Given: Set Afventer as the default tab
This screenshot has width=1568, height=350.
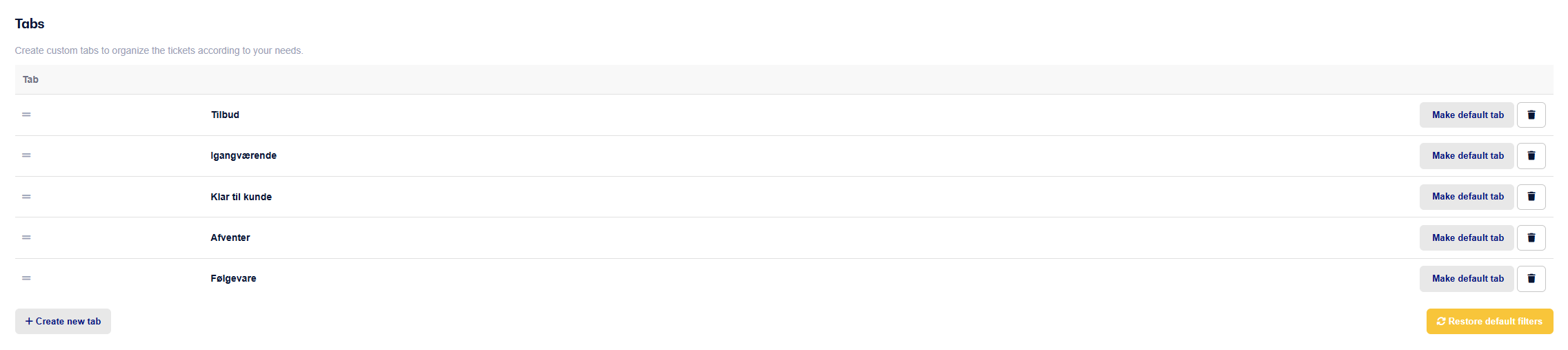Looking at the screenshot, I should [x=1467, y=237].
